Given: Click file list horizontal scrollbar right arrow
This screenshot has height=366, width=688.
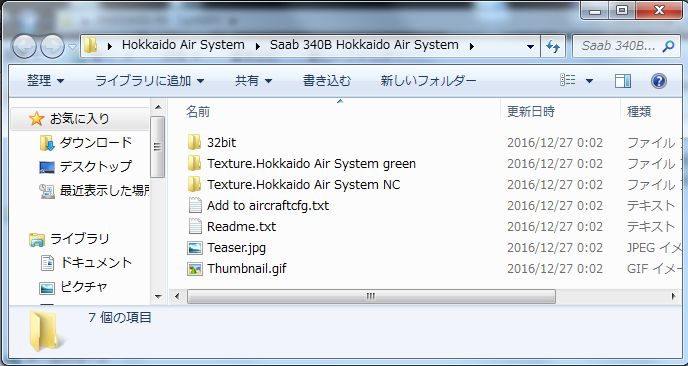Looking at the screenshot, I should pyautogui.click(x=673, y=296).
